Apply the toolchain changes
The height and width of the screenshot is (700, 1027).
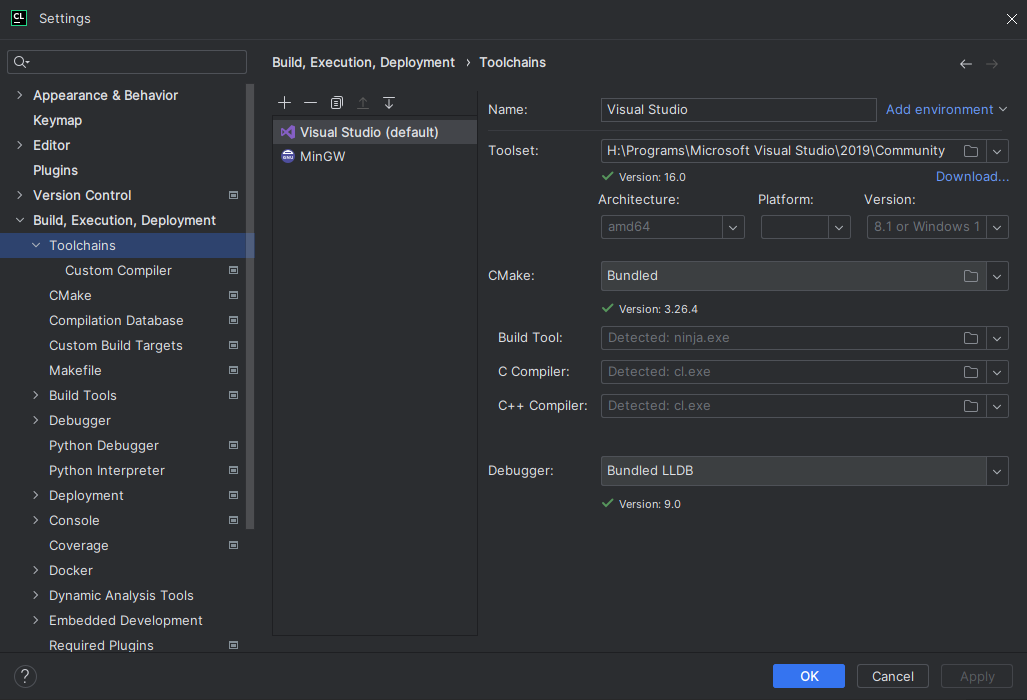[976, 676]
